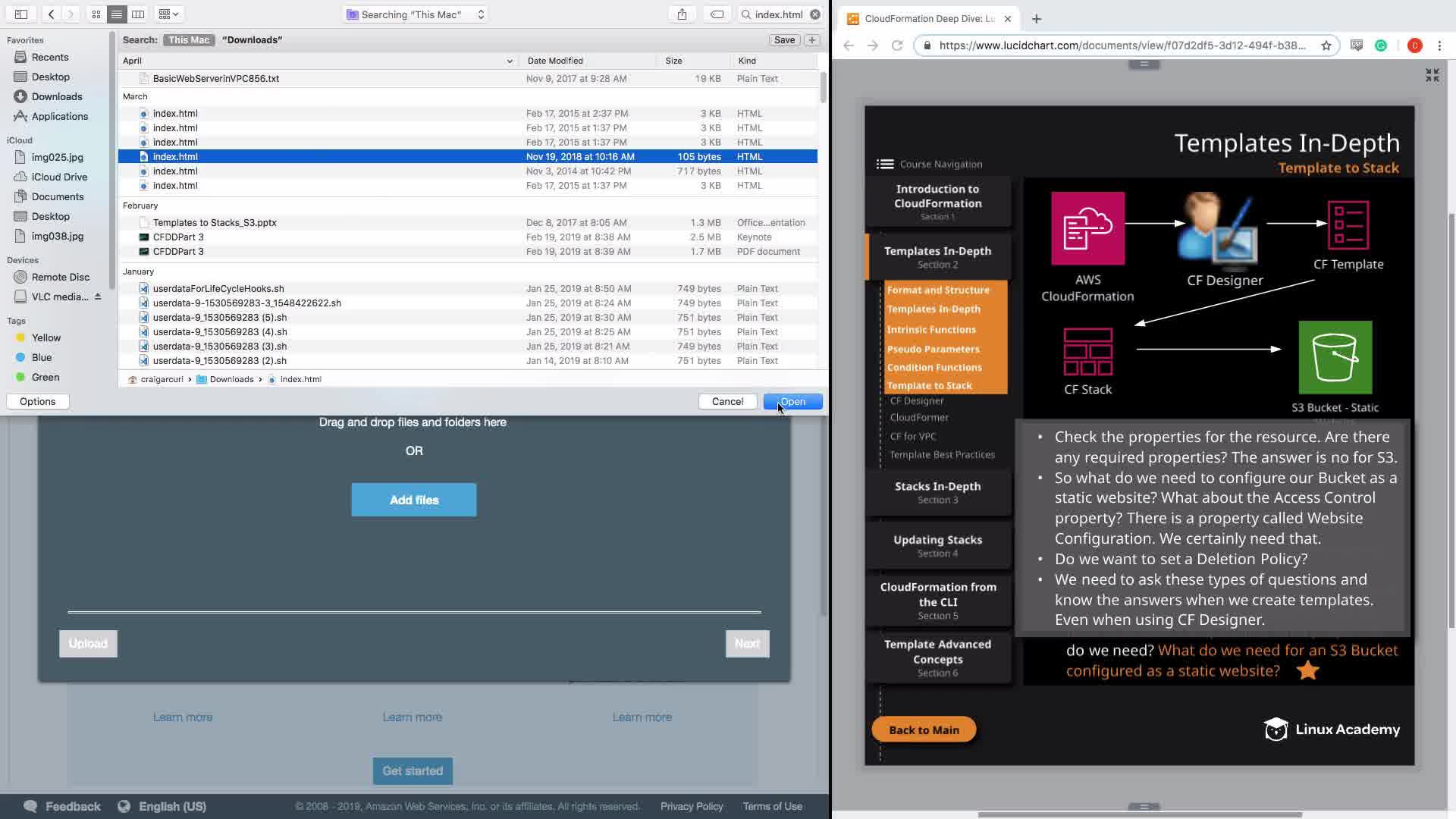The width and height of the screenshot is (1456, 819).
Task: Sort by name column header chevron
Action: [x=510, y=61]
